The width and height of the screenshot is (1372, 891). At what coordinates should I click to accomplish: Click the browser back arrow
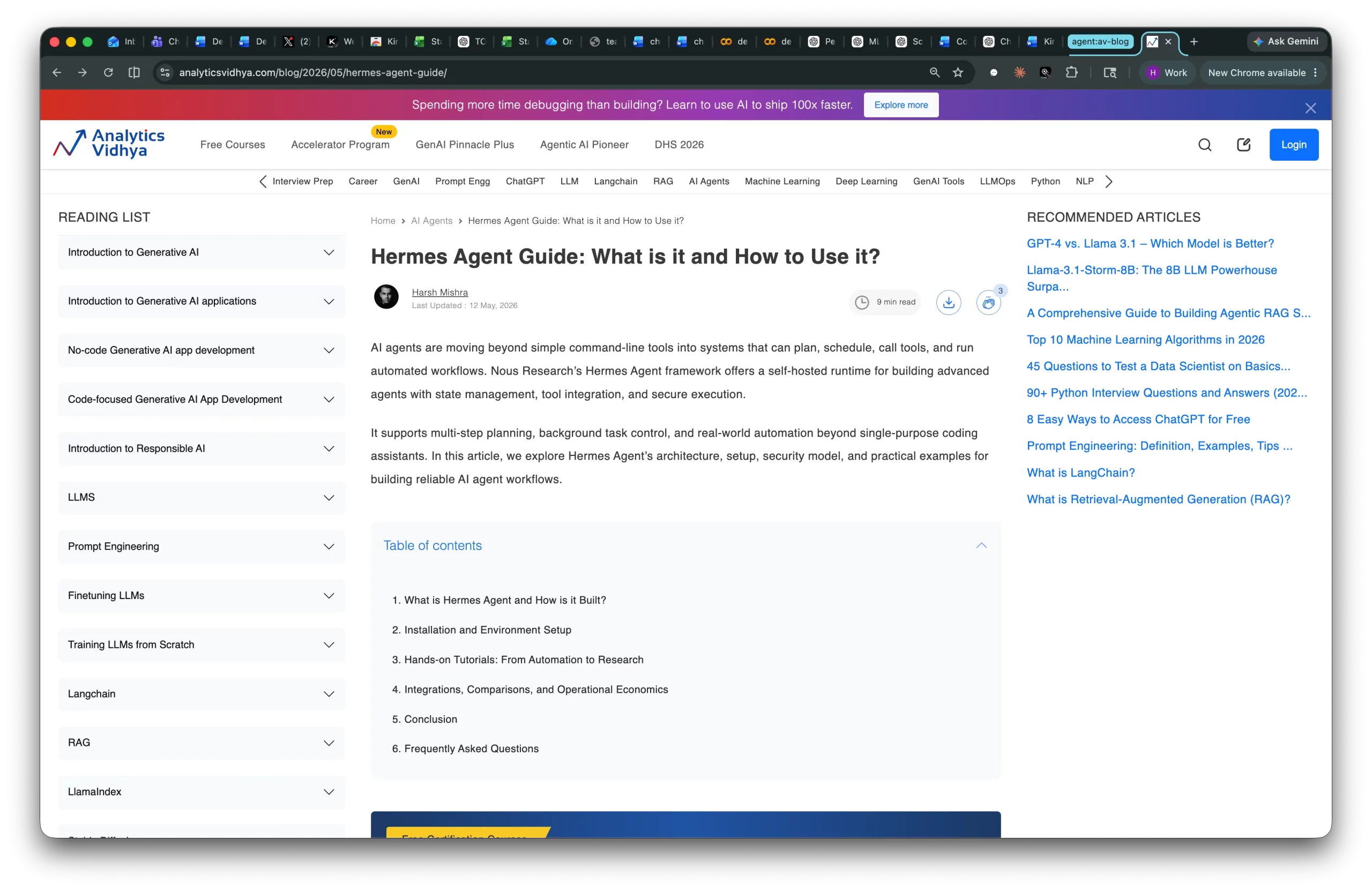pyautogui.click(x=56, y=73)
